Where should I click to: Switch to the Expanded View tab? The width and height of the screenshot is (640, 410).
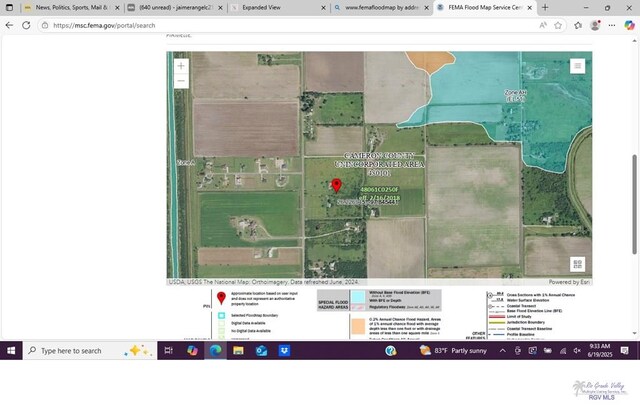tap(278, 7)
